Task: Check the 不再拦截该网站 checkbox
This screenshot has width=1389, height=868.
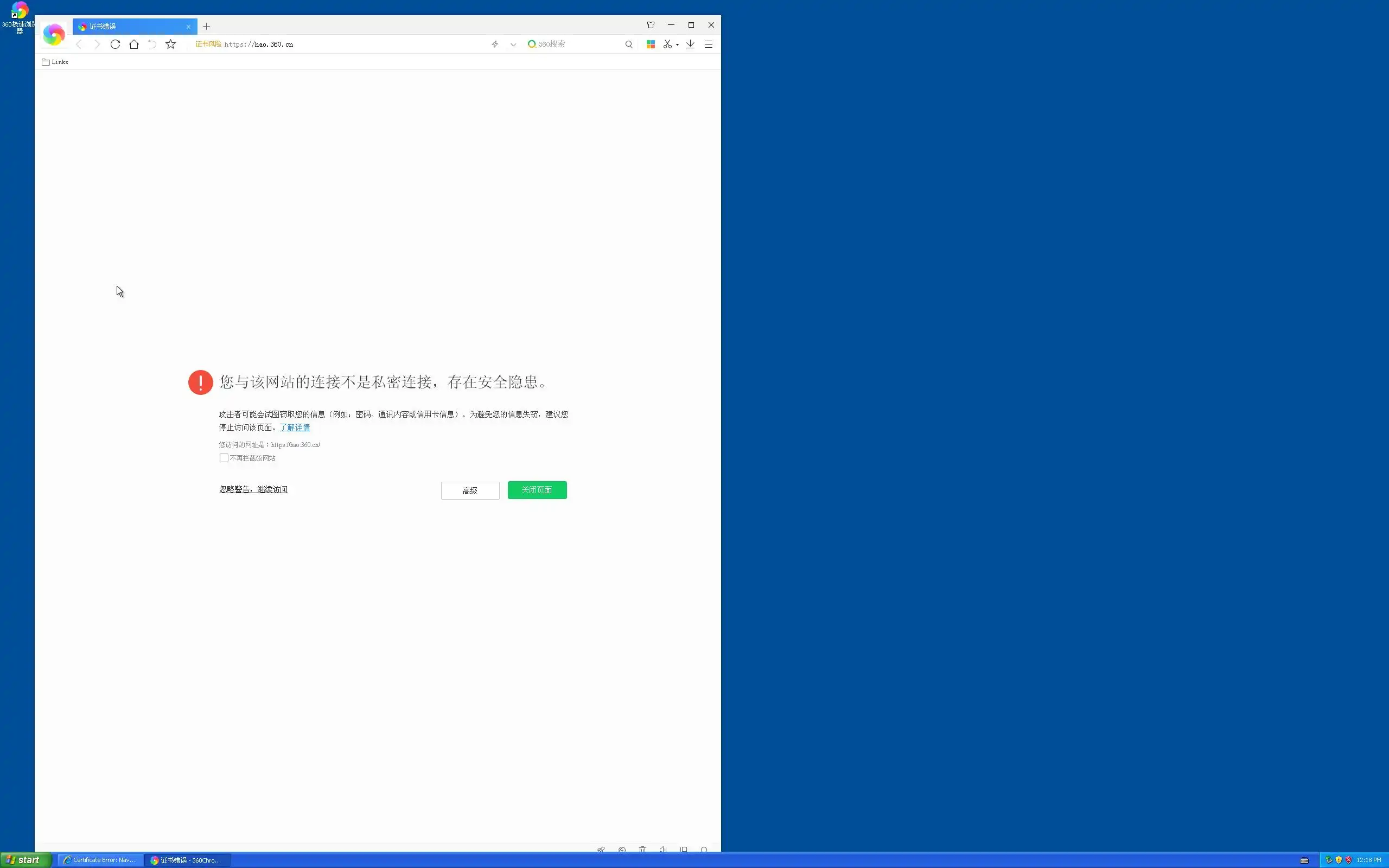Action: pyautogui.click(x=224, y=458)
